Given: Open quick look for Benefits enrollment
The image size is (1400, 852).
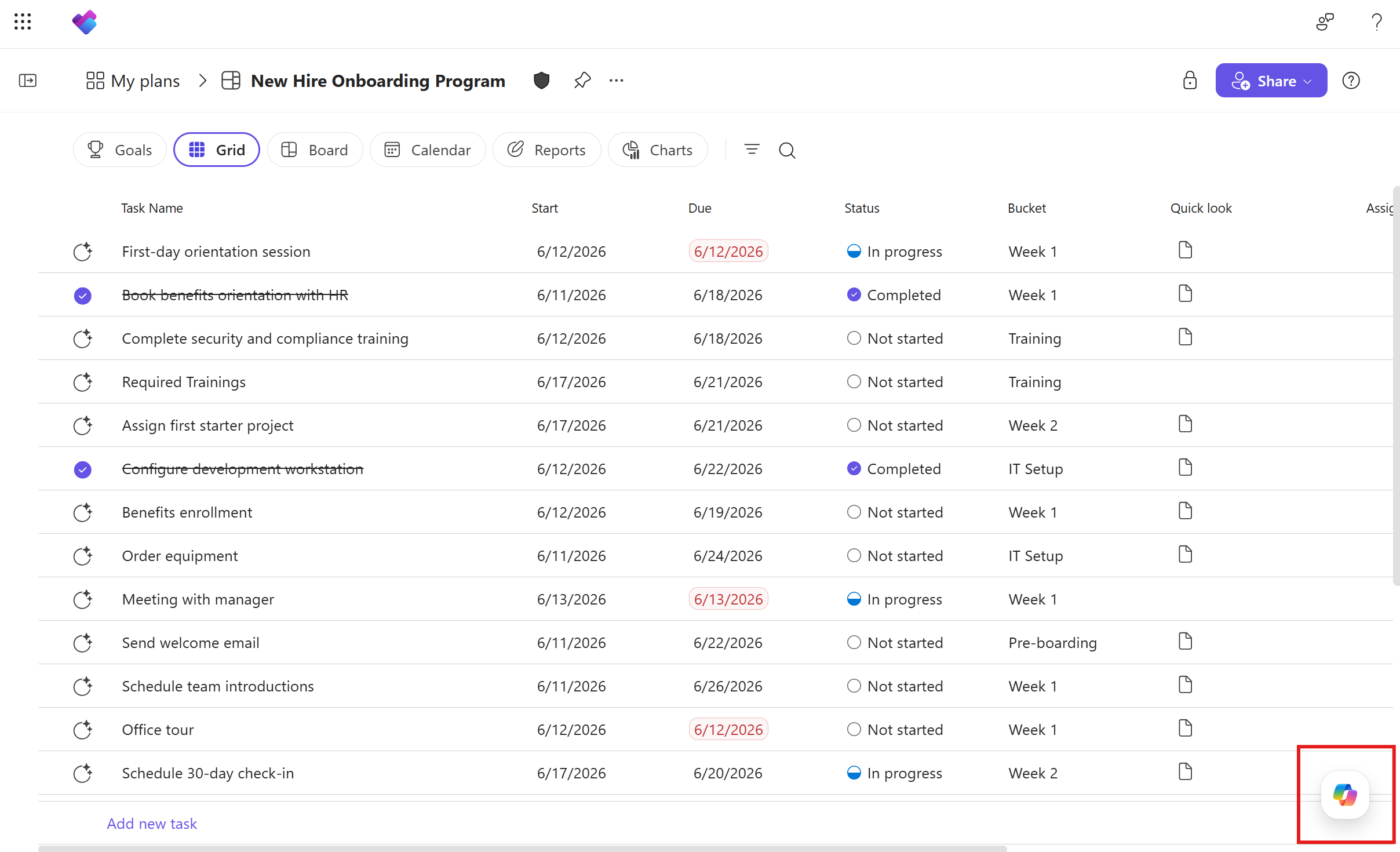Looking at the screenshot, I should [1185, 511].
